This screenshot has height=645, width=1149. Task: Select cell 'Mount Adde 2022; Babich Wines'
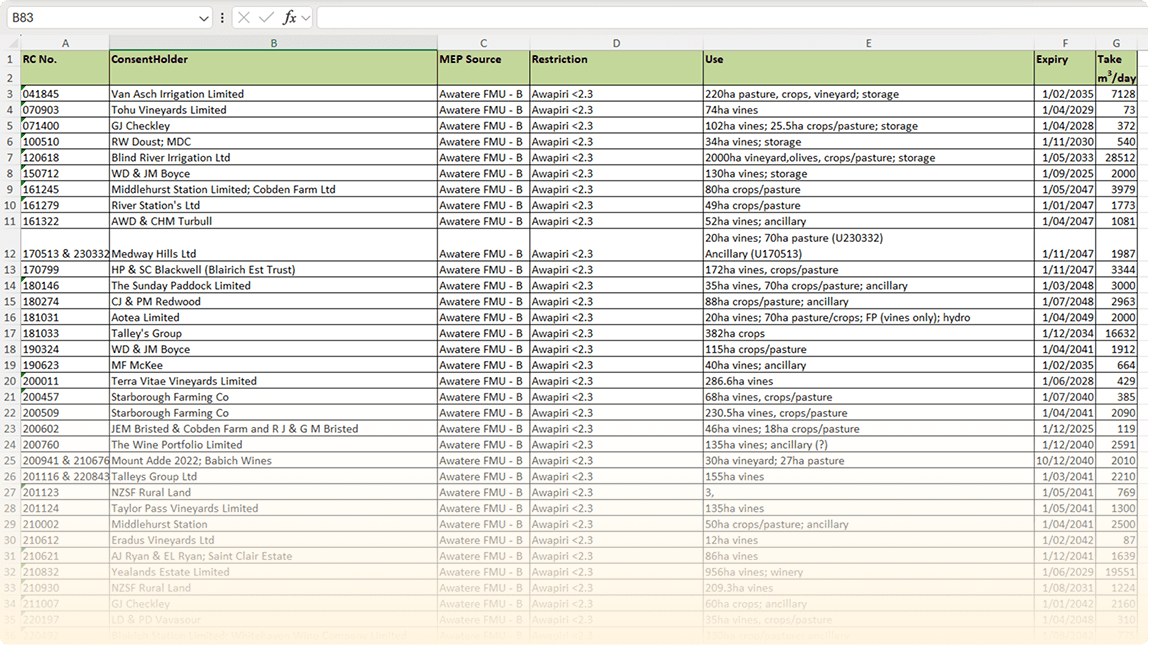[273, 461]
